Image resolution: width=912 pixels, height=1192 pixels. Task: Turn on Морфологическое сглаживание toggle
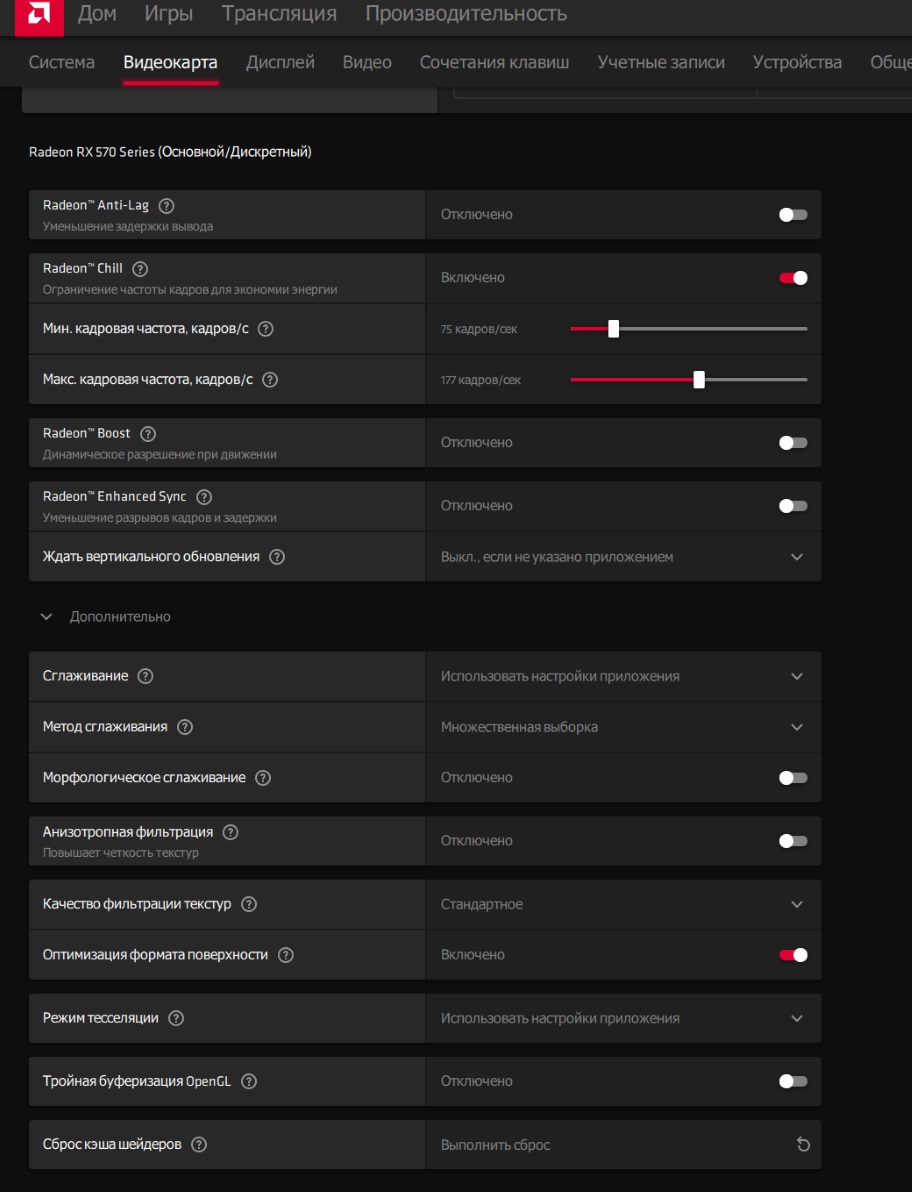coord(793,778)
